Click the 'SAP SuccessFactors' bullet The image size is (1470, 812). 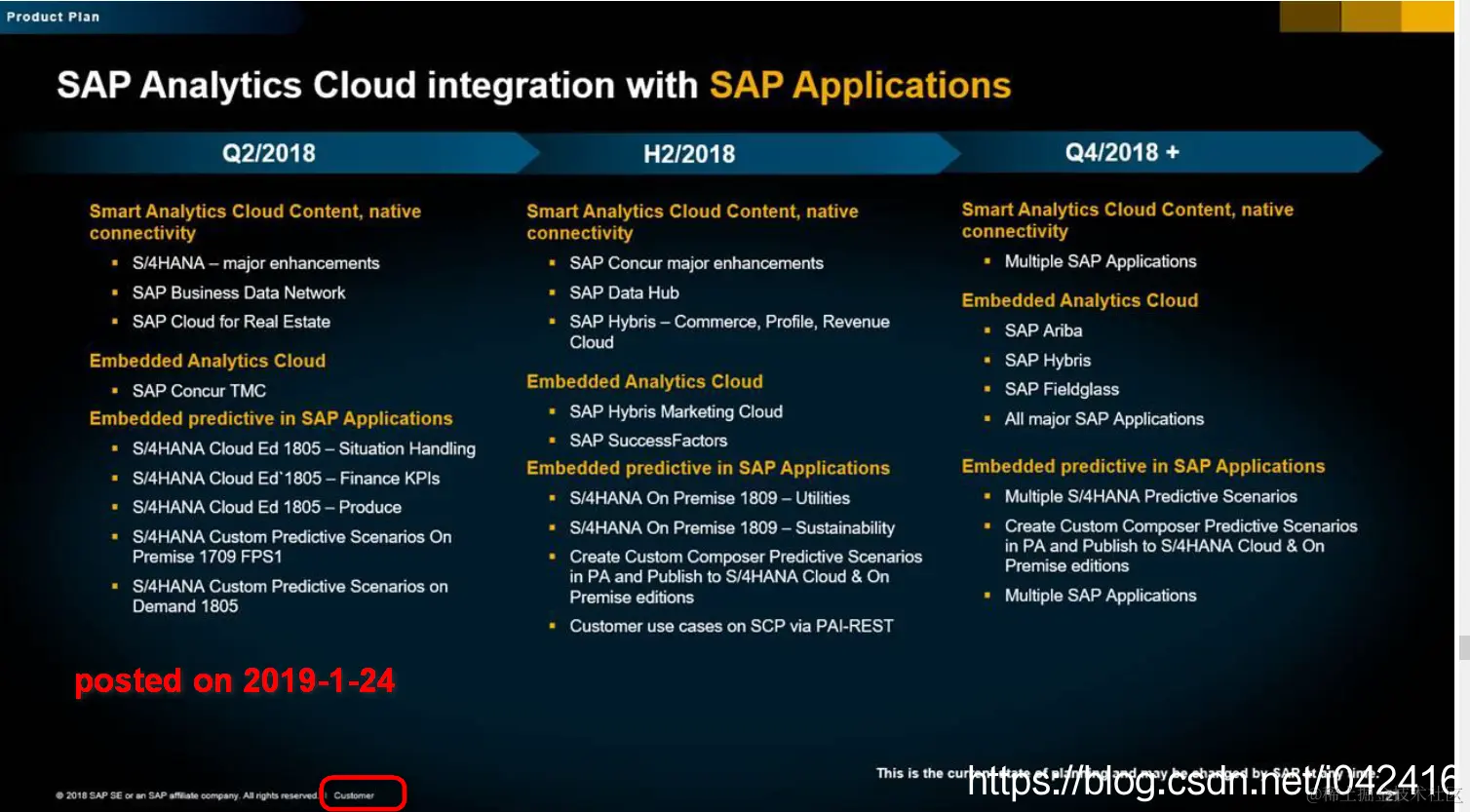648,441
